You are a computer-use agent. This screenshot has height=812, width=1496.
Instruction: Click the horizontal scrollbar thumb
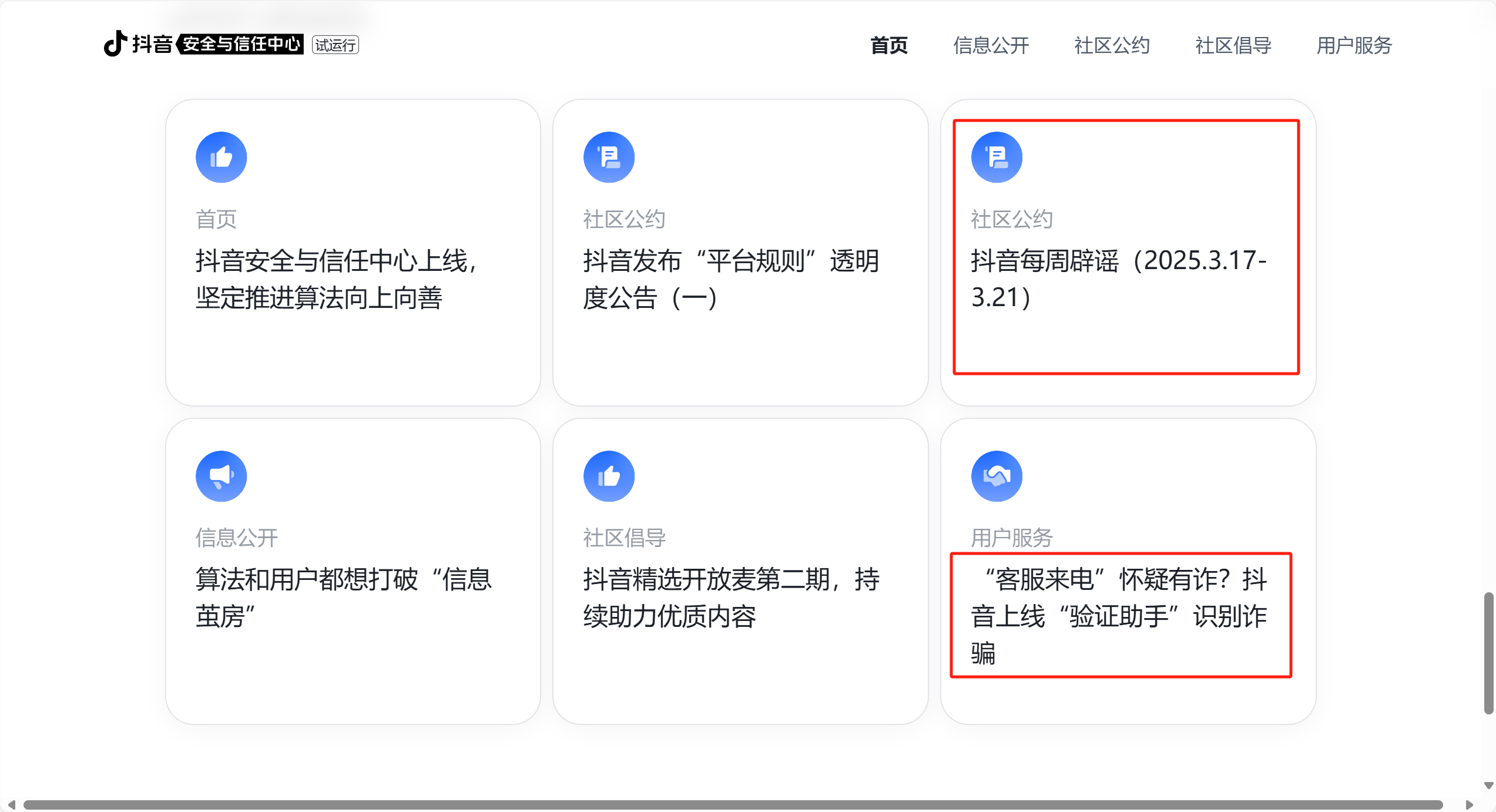[x=733, y=804]
